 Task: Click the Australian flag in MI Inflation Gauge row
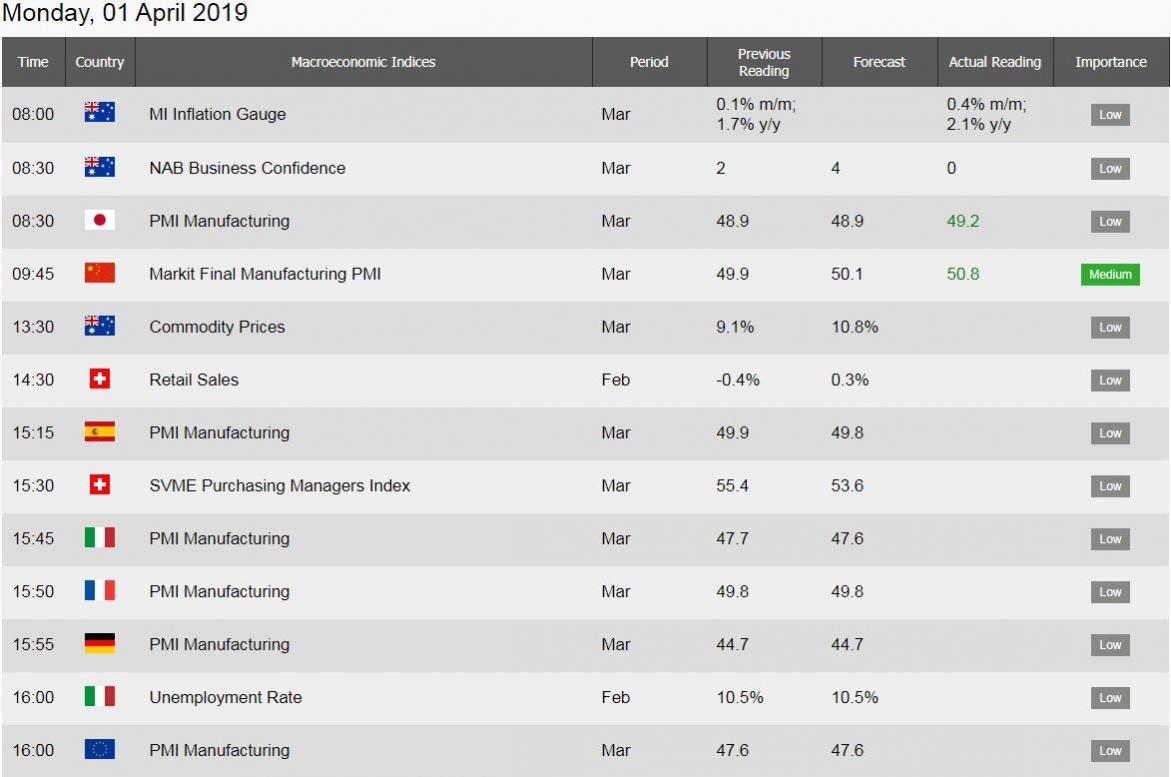pyautogui.click(x=99, y=113)
